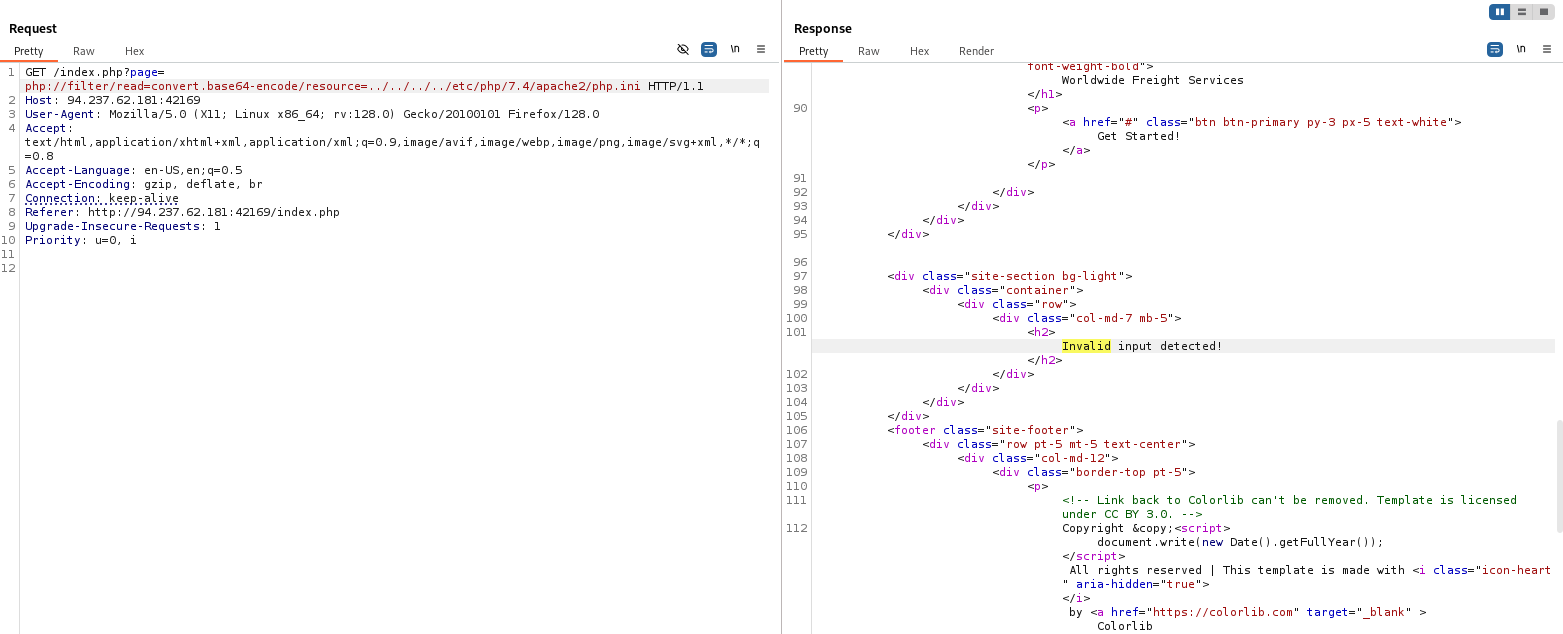
Task: Select side-by-side split layout icon
Action: click(1499, 12)
